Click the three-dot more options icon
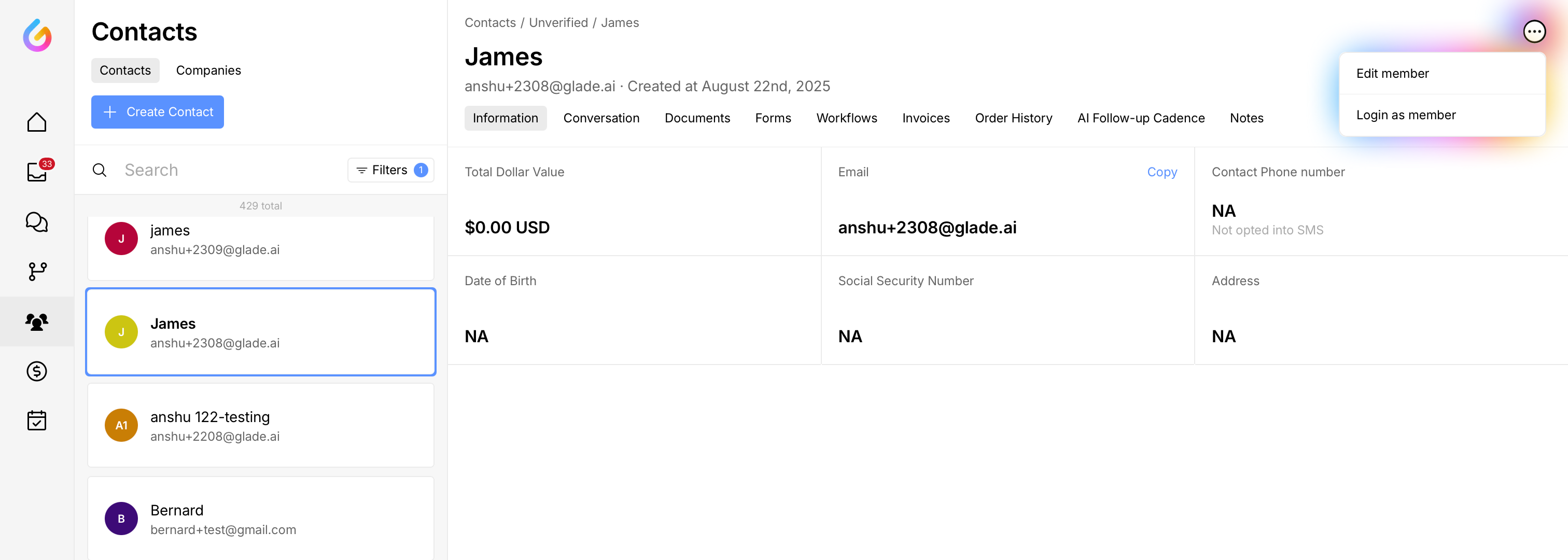The height and width of the screenshot is (560, 1568). [1534, 31]
